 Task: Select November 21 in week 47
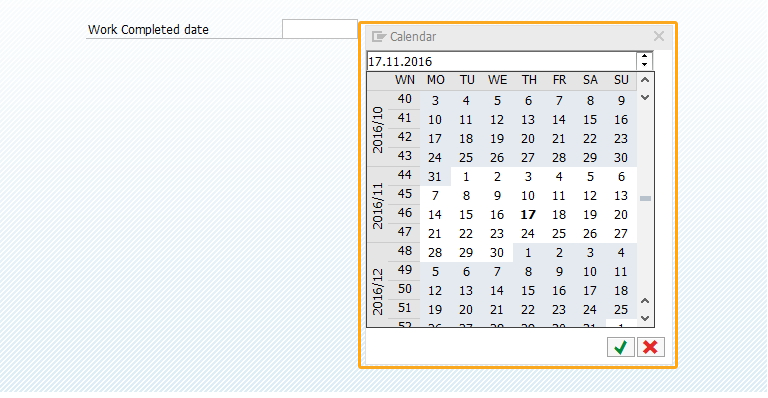(x=435, y=234)
